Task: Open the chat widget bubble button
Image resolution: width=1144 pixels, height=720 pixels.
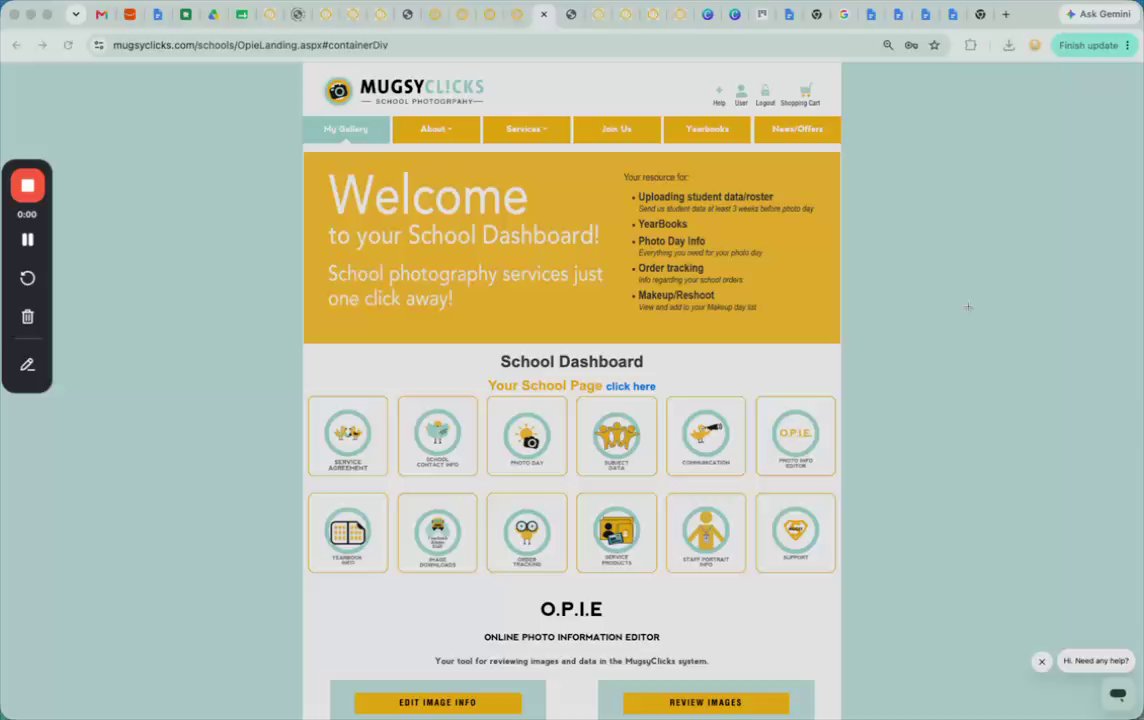Action: (x=1118, y=694)
